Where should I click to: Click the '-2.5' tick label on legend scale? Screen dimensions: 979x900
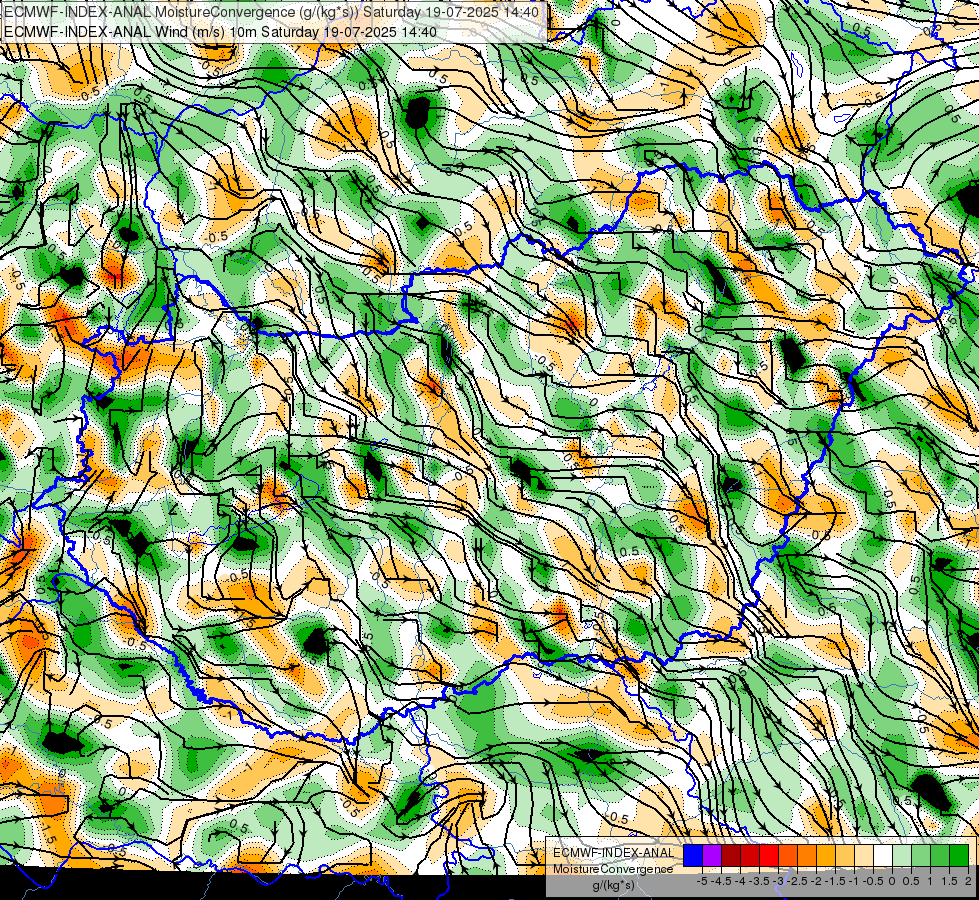pyautogui.click(x=797, y=881)
